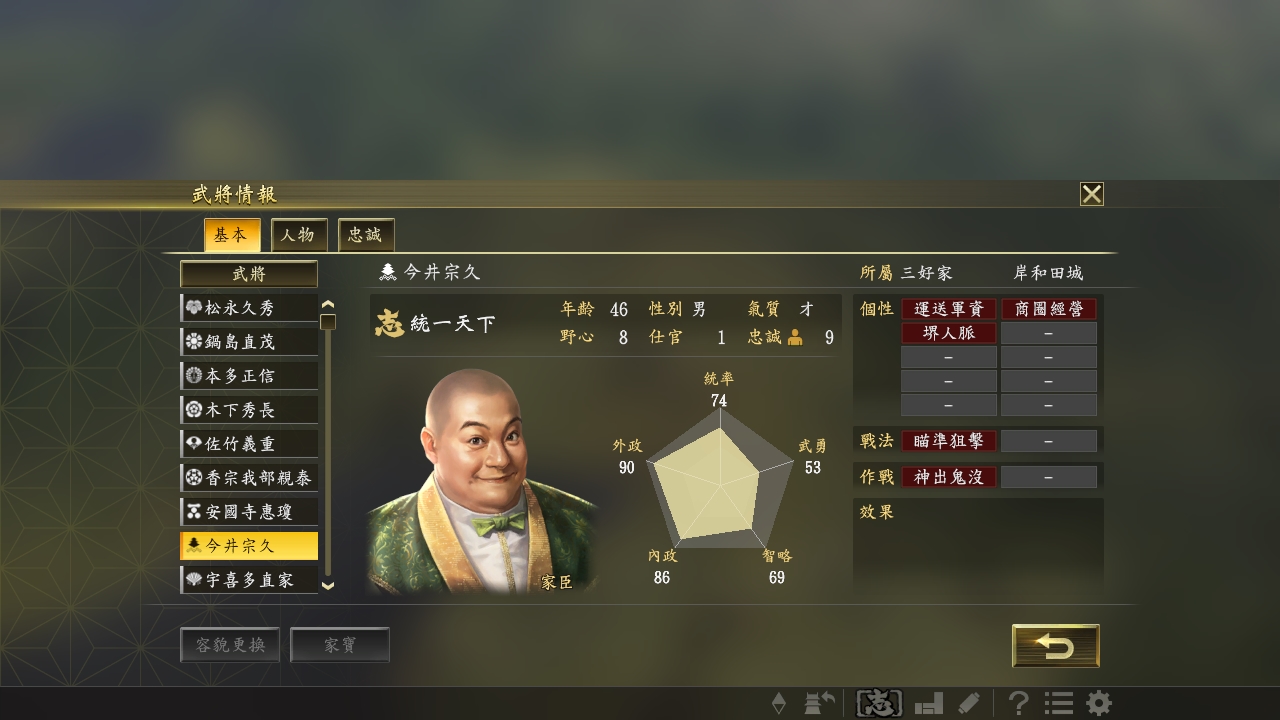Select the 志 ambition icon in bottom bar
The height and width of the screenshot is (720, 1280).
coord(879,704)
